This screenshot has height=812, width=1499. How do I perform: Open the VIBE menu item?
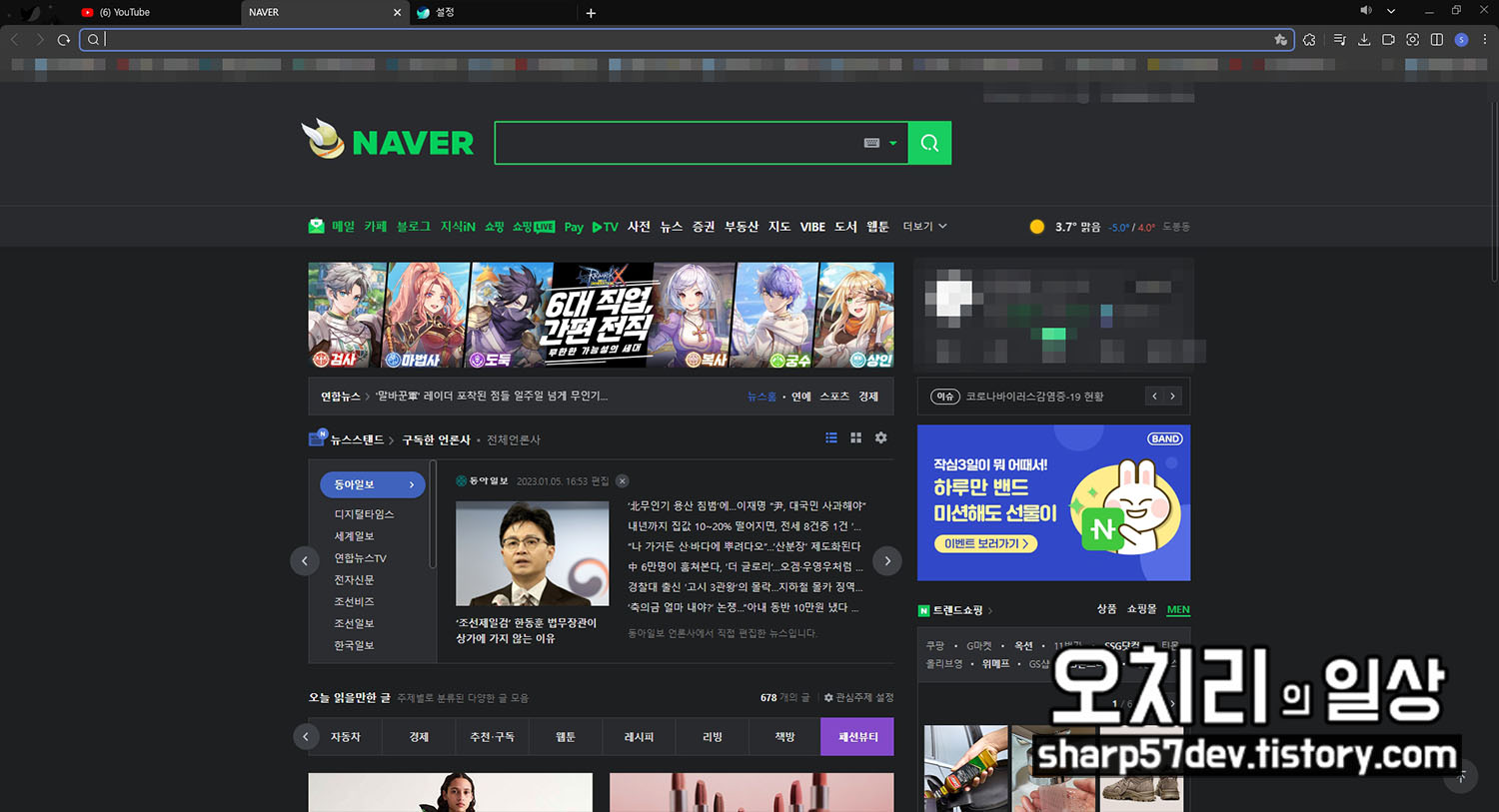(812, 227)
